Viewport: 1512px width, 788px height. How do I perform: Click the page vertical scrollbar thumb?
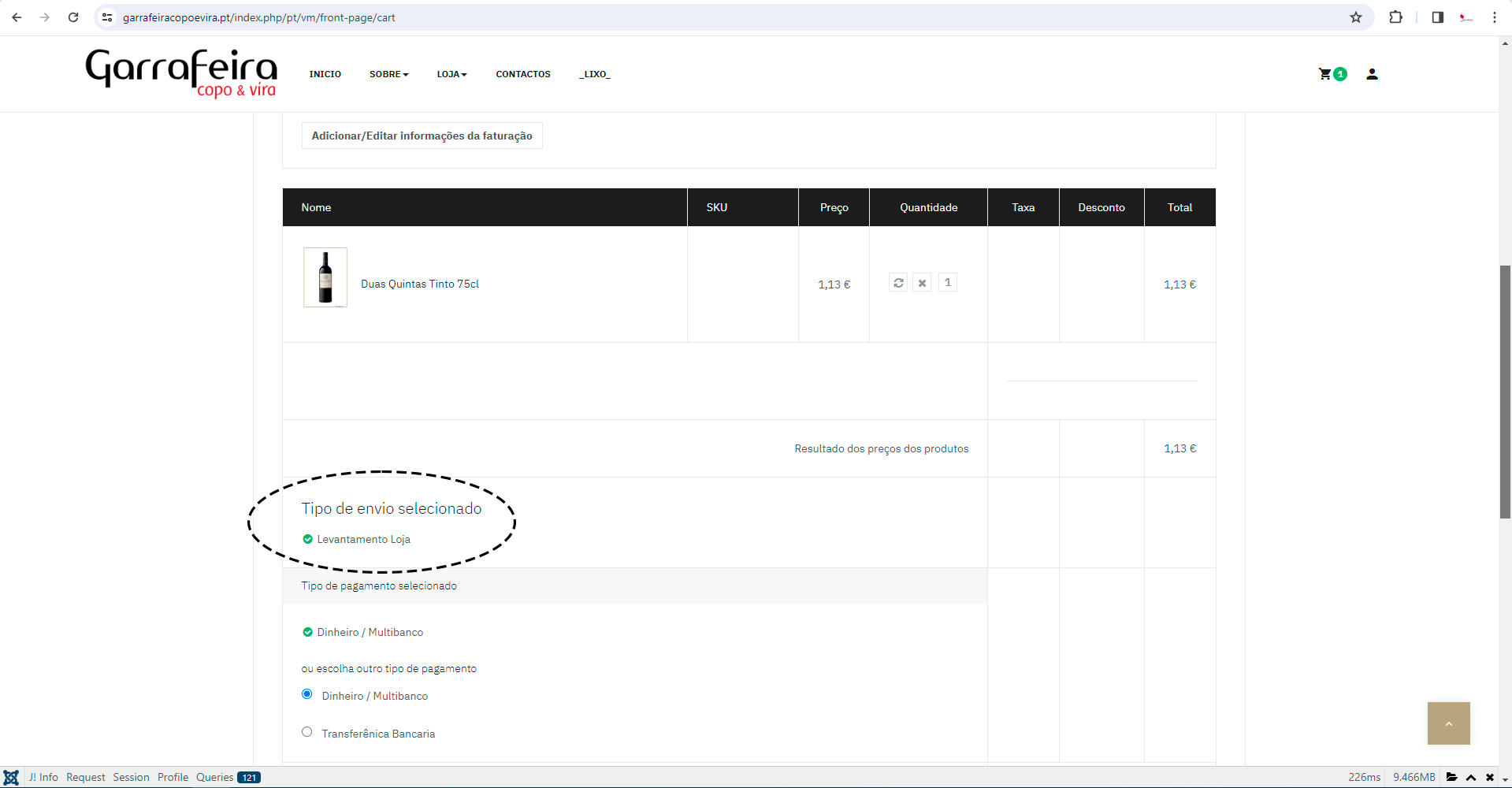1505,392
